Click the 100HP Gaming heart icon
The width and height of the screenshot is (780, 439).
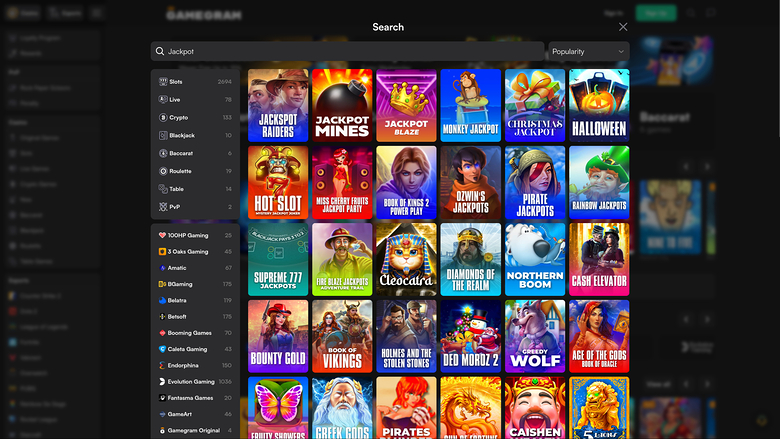point(162,235)
